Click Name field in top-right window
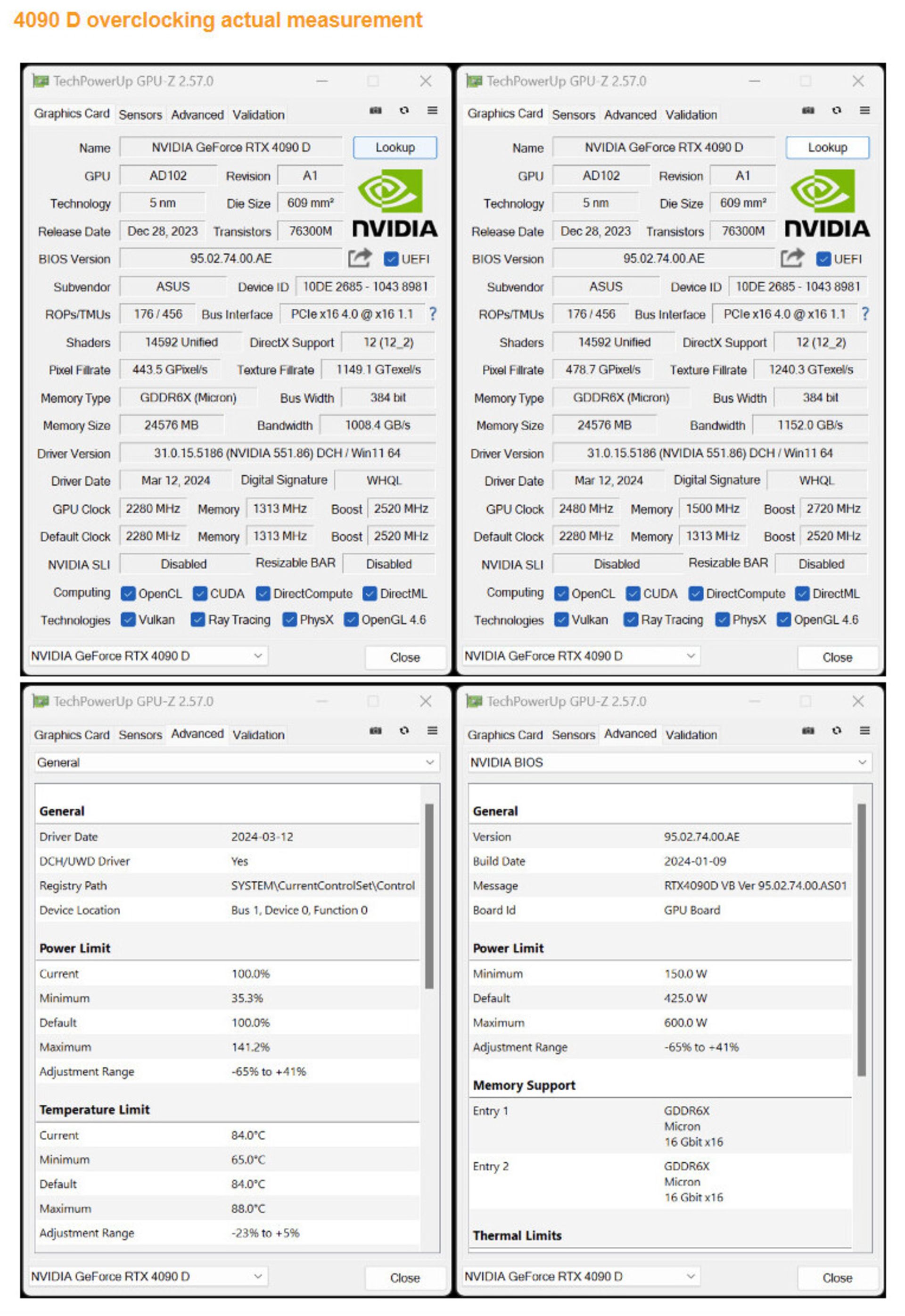Viewport: 905px width, 1316px height. [664, 148]
